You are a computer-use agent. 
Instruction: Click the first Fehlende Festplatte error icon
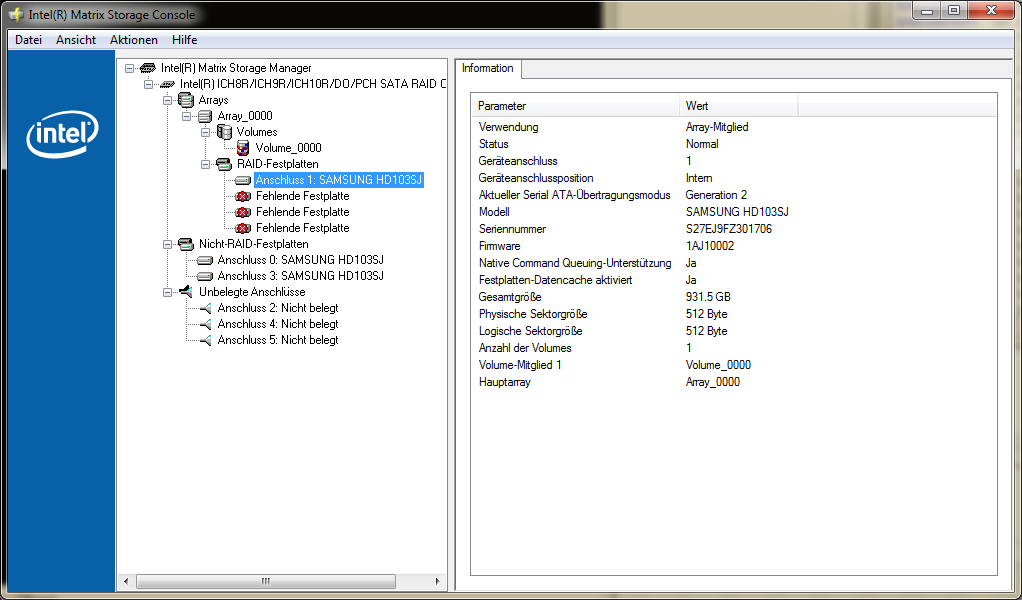(243, 196)
